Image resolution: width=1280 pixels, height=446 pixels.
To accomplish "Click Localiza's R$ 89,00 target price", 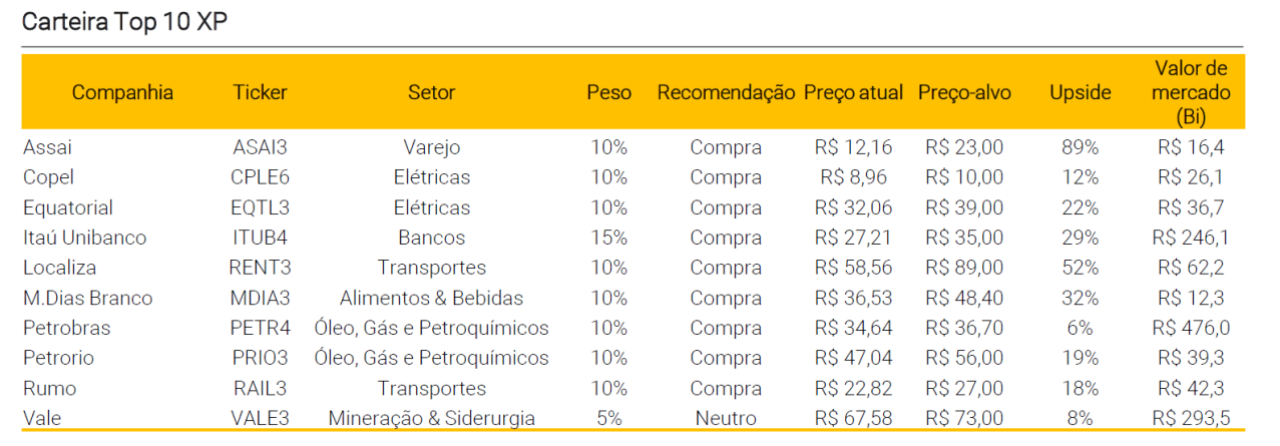I will [x=964, y=268].
